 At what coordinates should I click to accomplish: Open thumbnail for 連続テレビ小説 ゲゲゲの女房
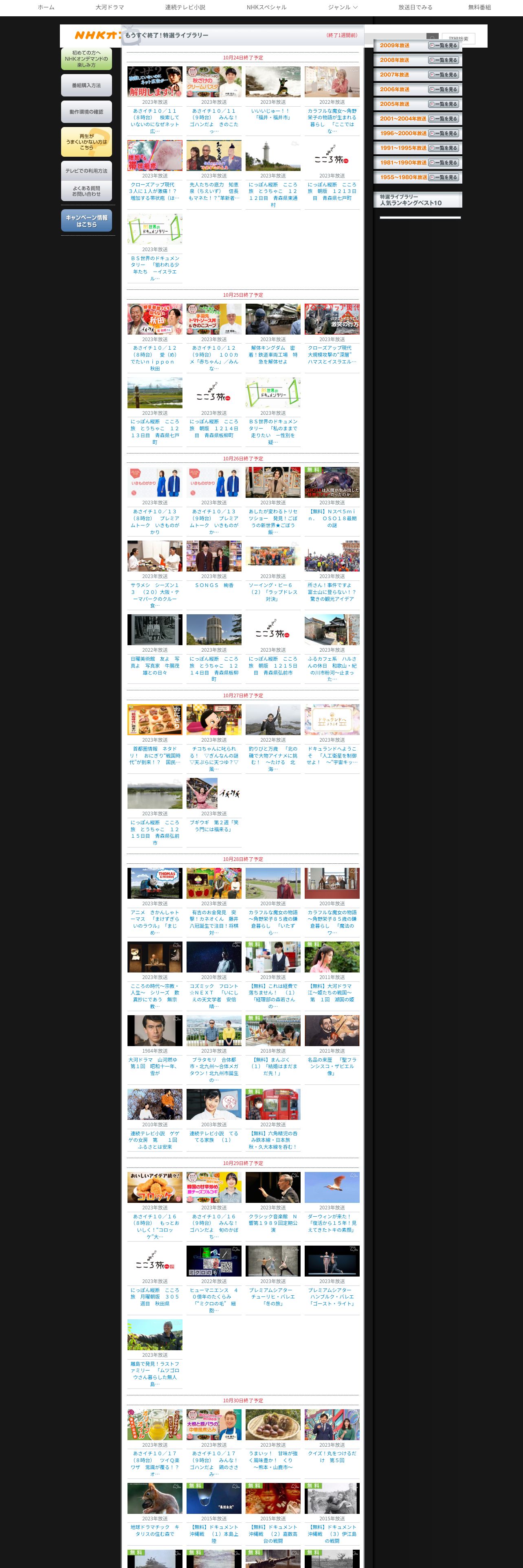point(155,1105)
